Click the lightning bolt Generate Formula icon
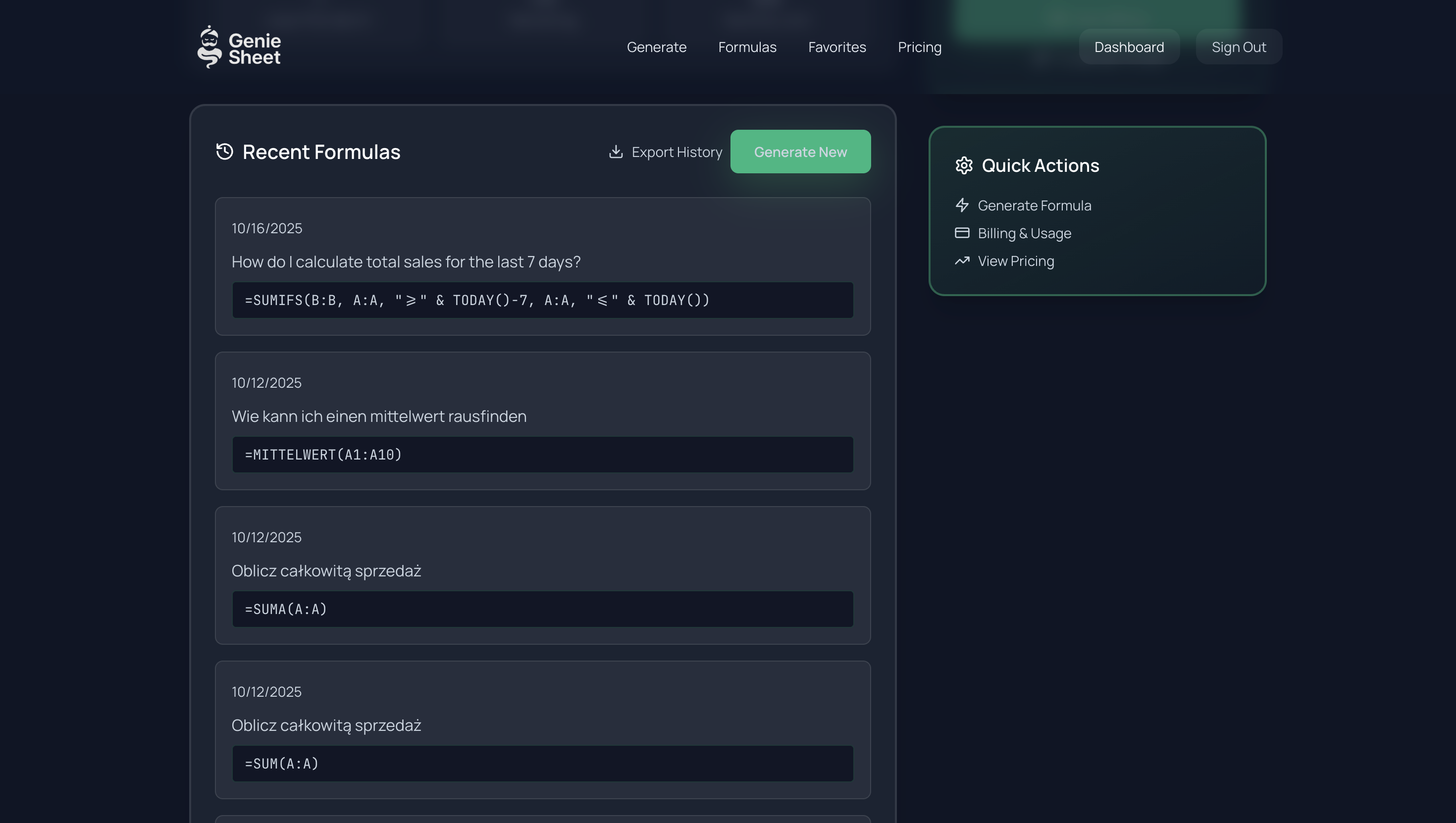This screenshot has height=823, width=1456. [962, 205]
